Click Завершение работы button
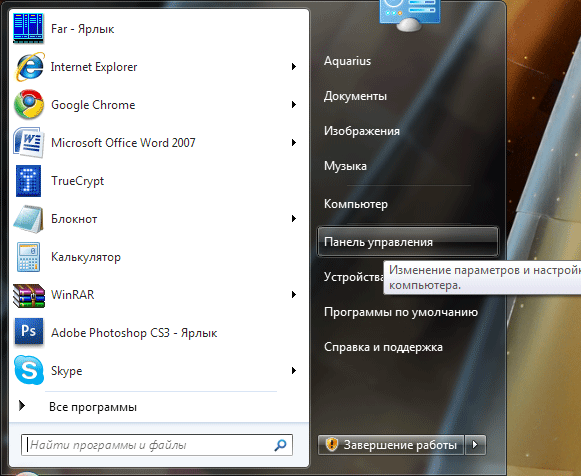 click(x=391, y=445)
